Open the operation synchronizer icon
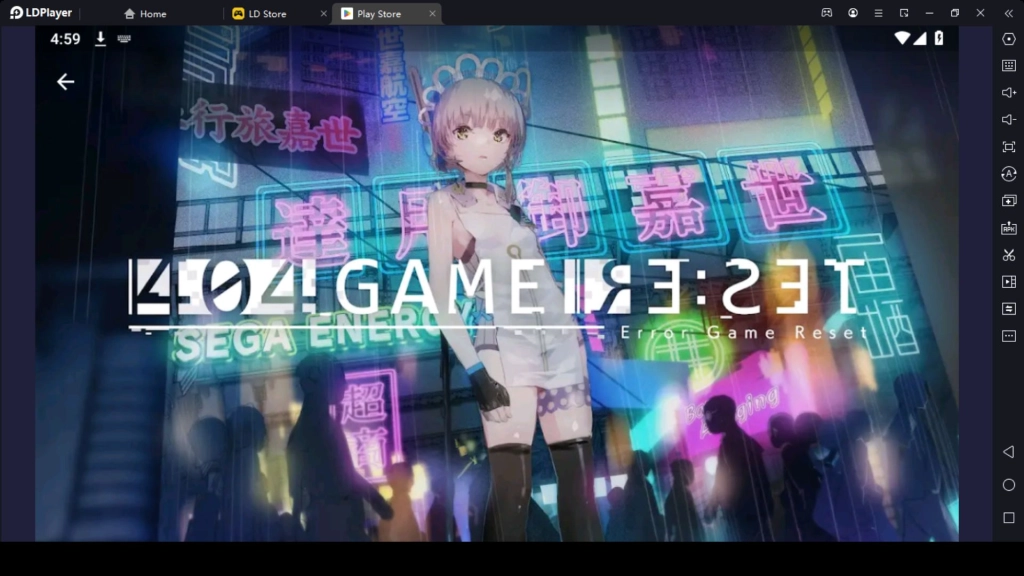 point(1008,309)
